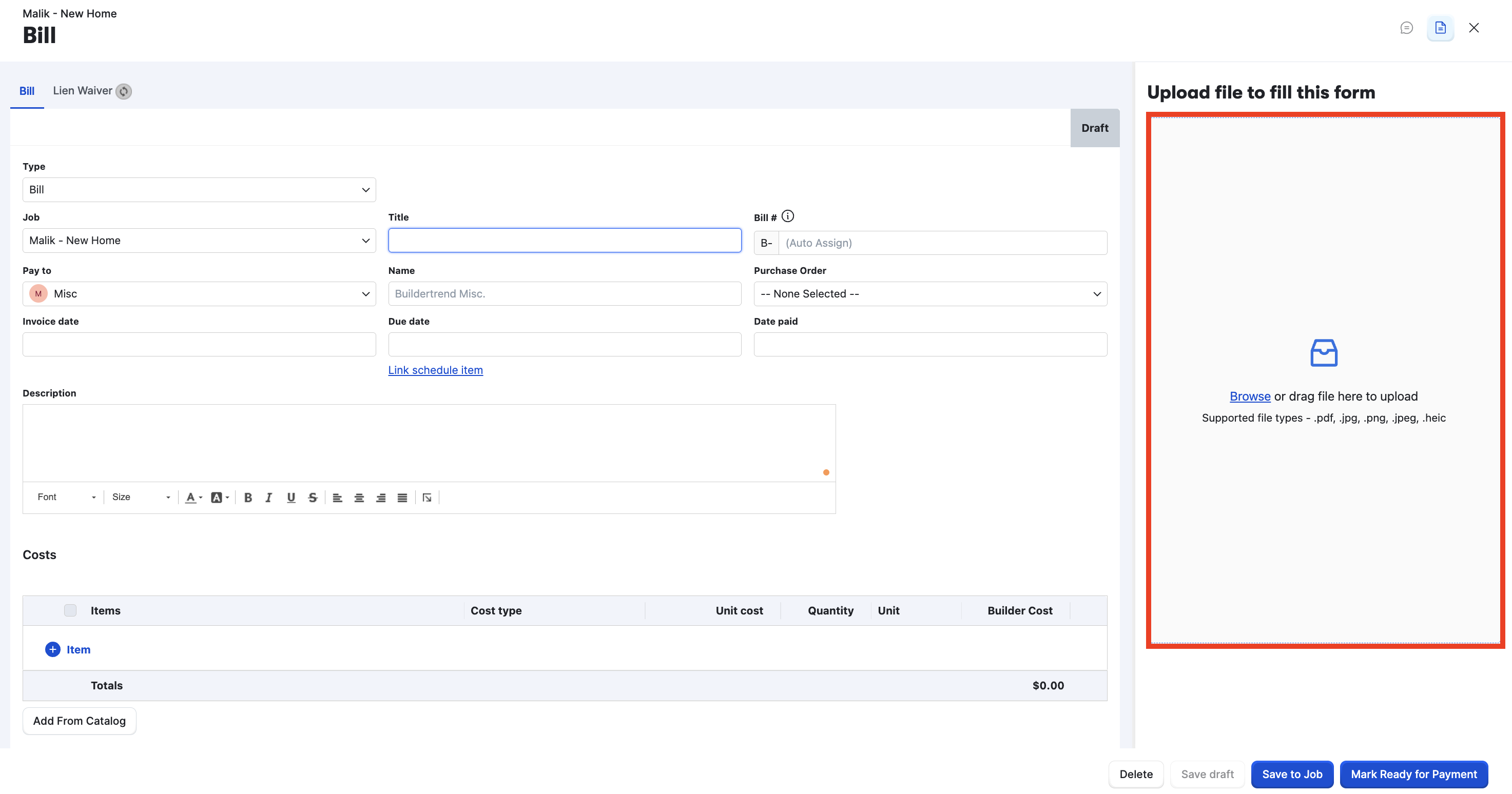Align description text left
This screenshot has height=794, width=1512.
point(337,498)
